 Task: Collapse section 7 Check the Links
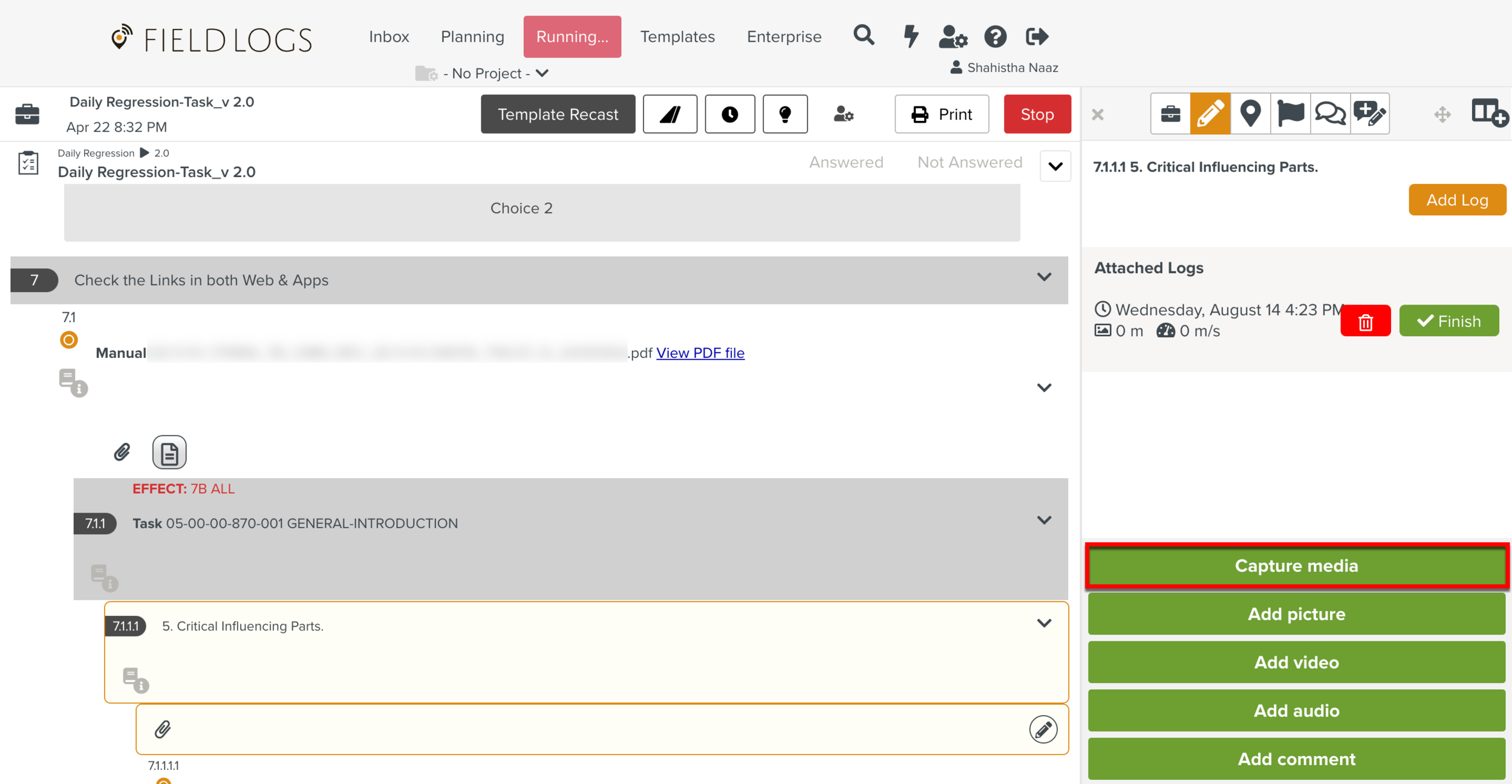point(1044,277)
